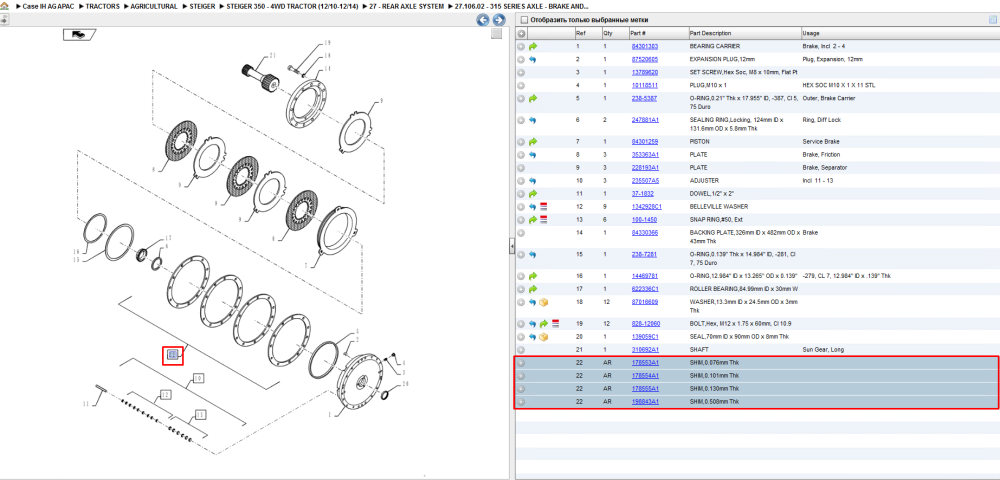This screenshot has width=1000, height=480.
Task: Click red list icon on BELLEVILLE WASHER row
Action: (x=544, y=207)
